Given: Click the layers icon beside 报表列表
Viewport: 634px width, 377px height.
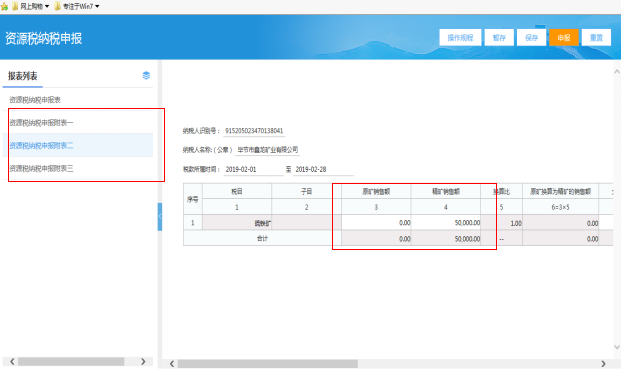Looking at the screenshot, I should coord(146,75).
